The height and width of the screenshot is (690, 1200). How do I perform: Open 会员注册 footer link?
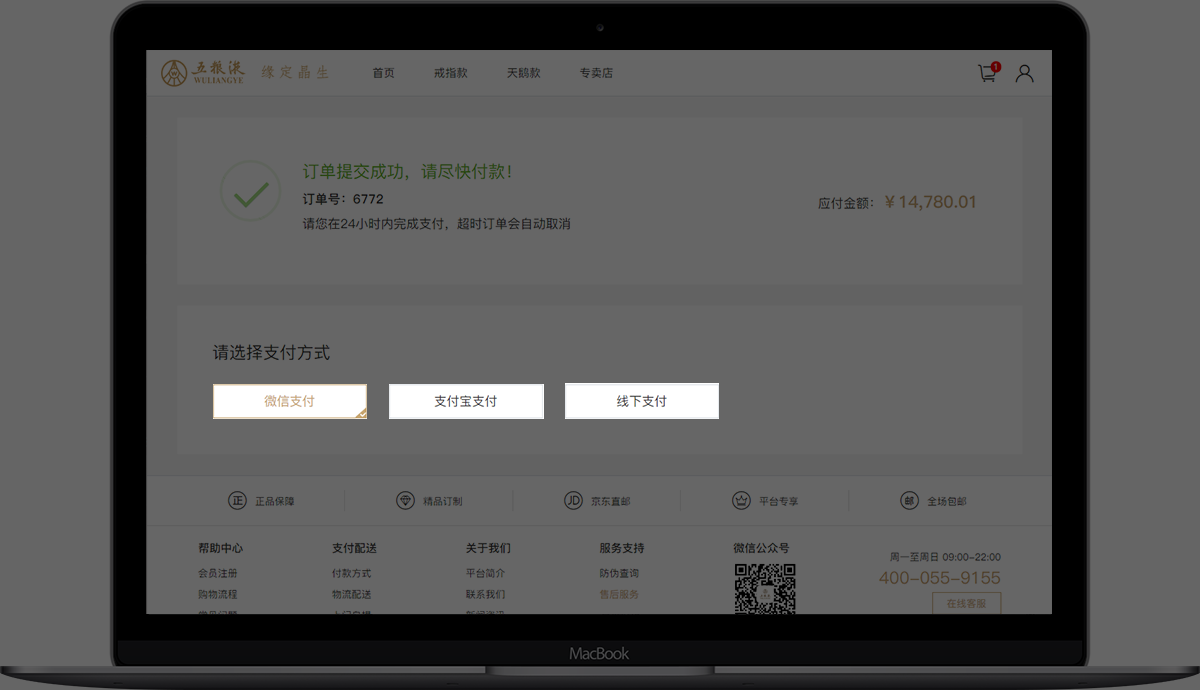(x=218, y=574)
